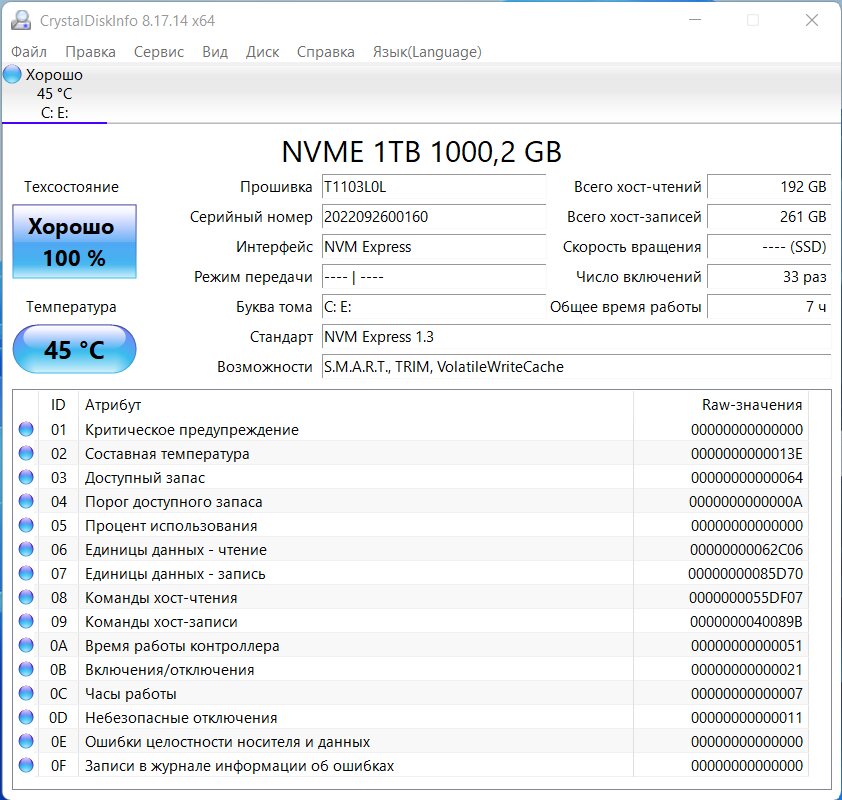Click raw value 0000000085D70
The width and height of the screenshot is (842, 800).
pos(745,573)
